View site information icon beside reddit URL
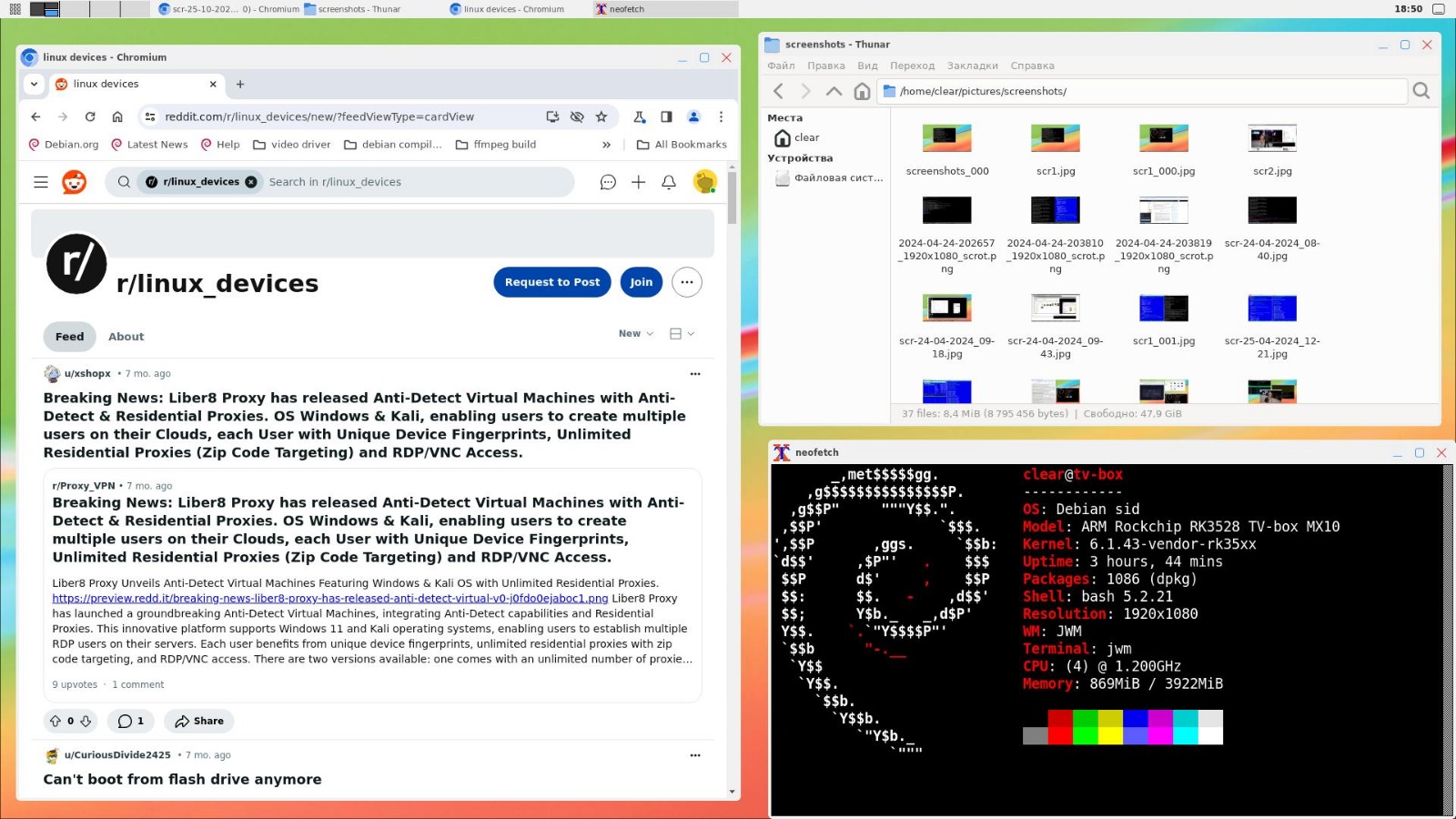Screen dimensions: 1456x819 pyautogui.click(x=149, y=116)
